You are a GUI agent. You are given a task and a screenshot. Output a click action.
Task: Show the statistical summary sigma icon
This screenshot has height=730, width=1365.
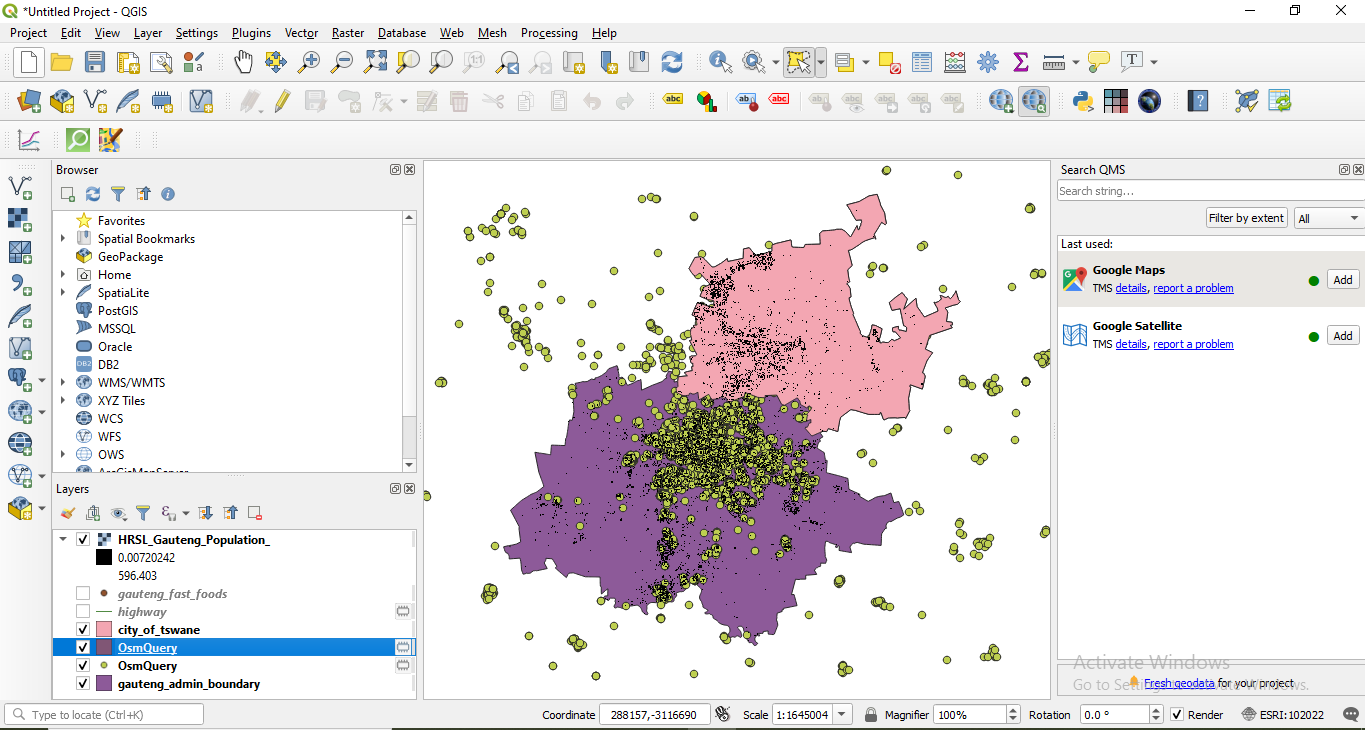tap(1021, 62)
